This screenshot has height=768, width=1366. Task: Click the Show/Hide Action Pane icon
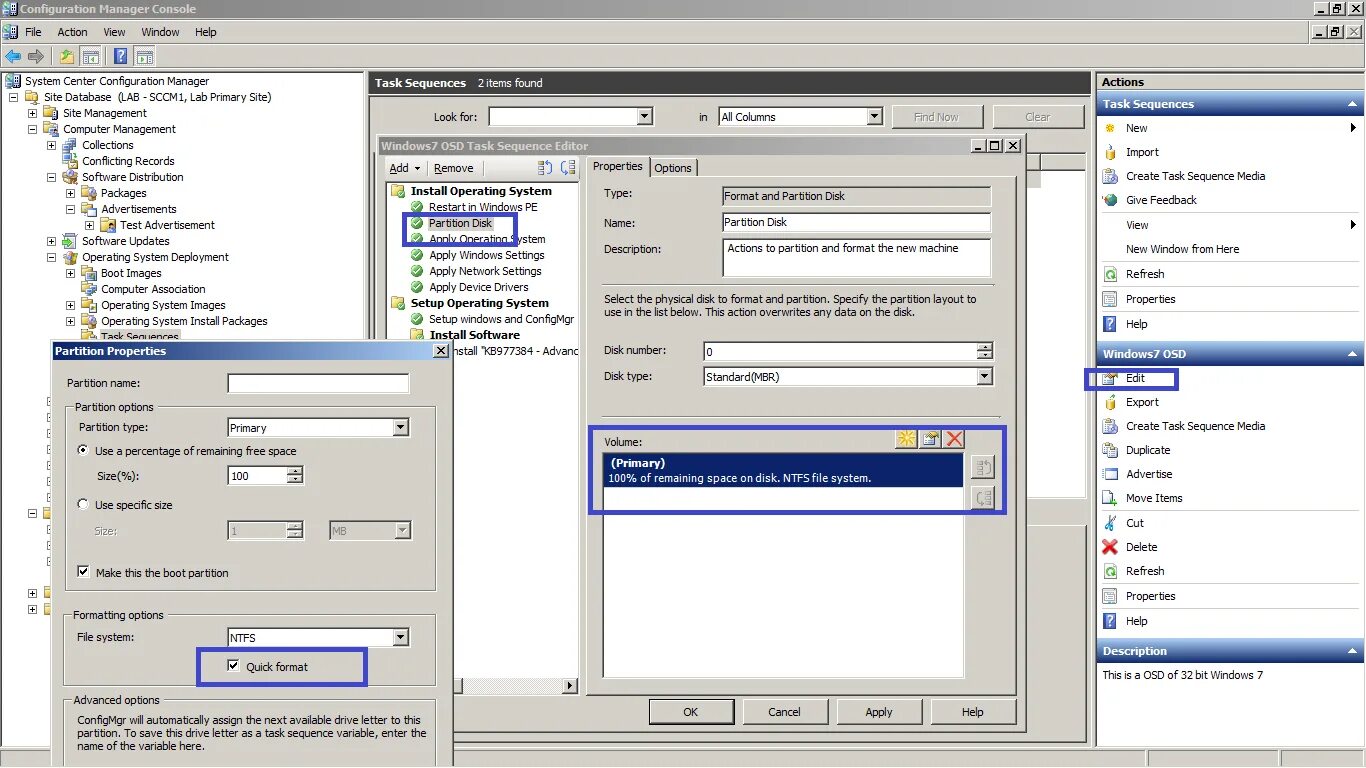(145, 57)
